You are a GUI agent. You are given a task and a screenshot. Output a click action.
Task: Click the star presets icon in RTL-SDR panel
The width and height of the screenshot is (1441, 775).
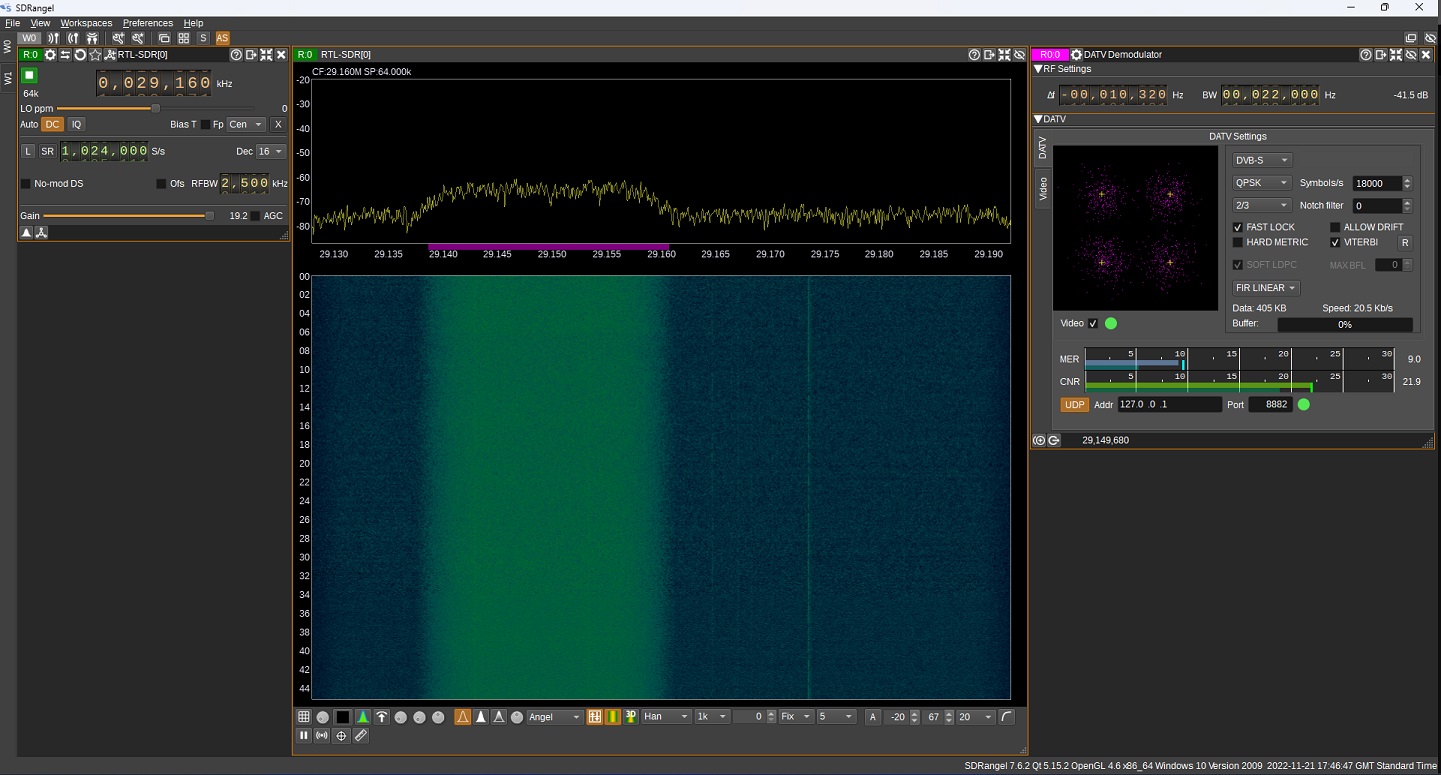(x=95, y=55)
